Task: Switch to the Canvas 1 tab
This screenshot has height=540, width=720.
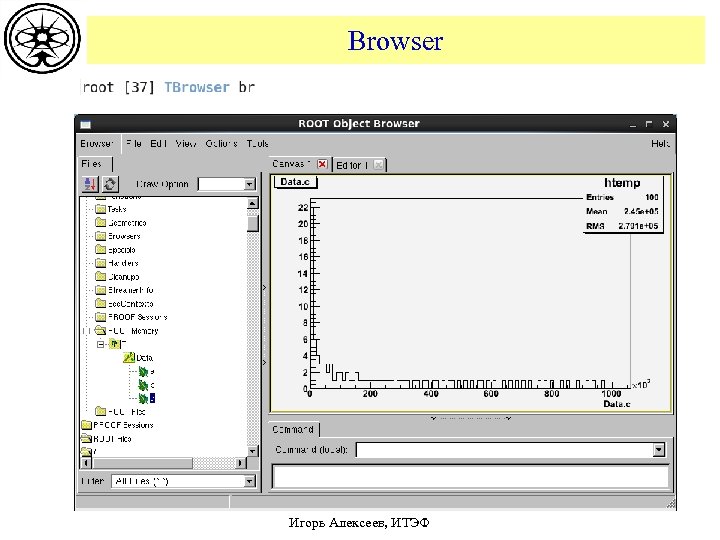Action: pyautogui.click(x=291, y=164)
